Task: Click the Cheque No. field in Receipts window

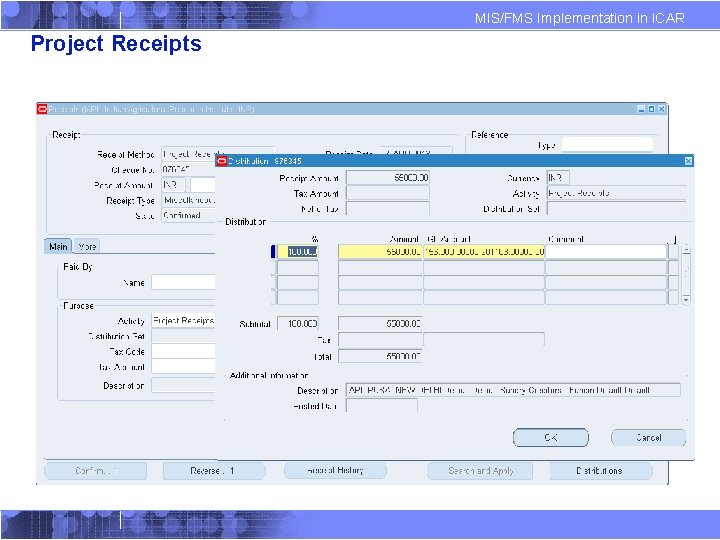Action: [188, 169]
